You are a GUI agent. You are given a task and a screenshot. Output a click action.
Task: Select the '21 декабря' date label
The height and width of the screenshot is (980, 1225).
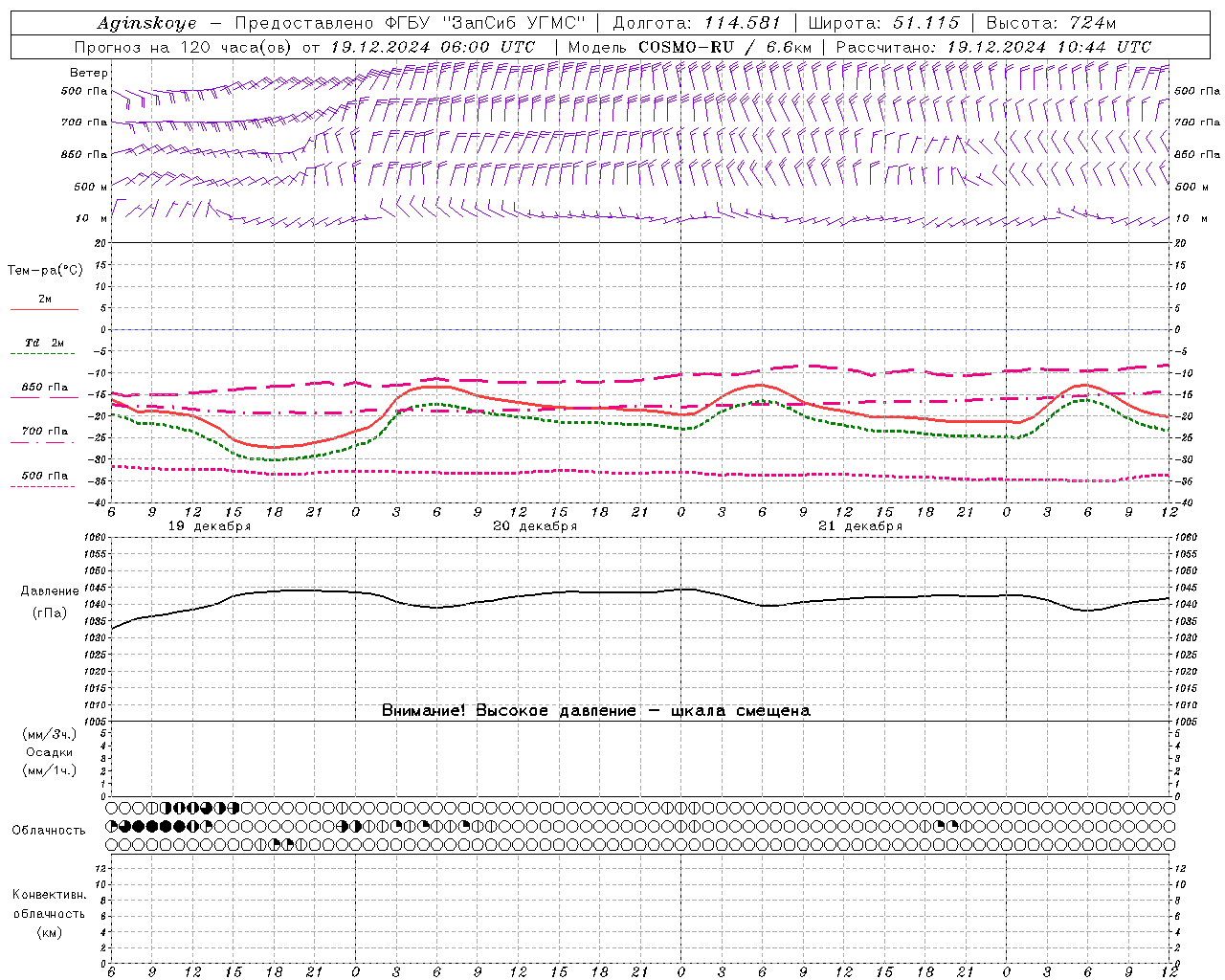[860, 526]
